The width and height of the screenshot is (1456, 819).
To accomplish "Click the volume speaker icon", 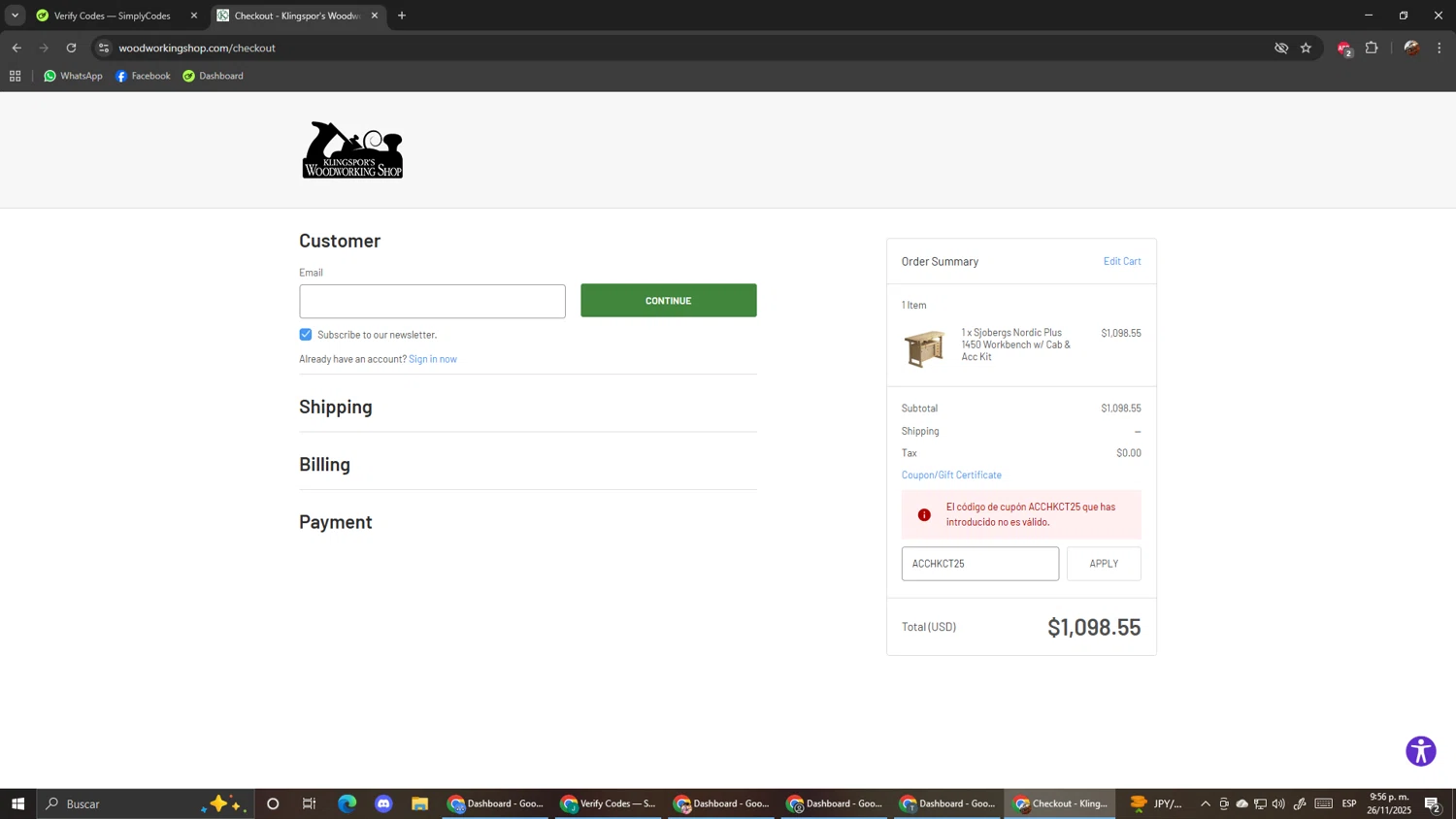I will (x=1278, y=803).
